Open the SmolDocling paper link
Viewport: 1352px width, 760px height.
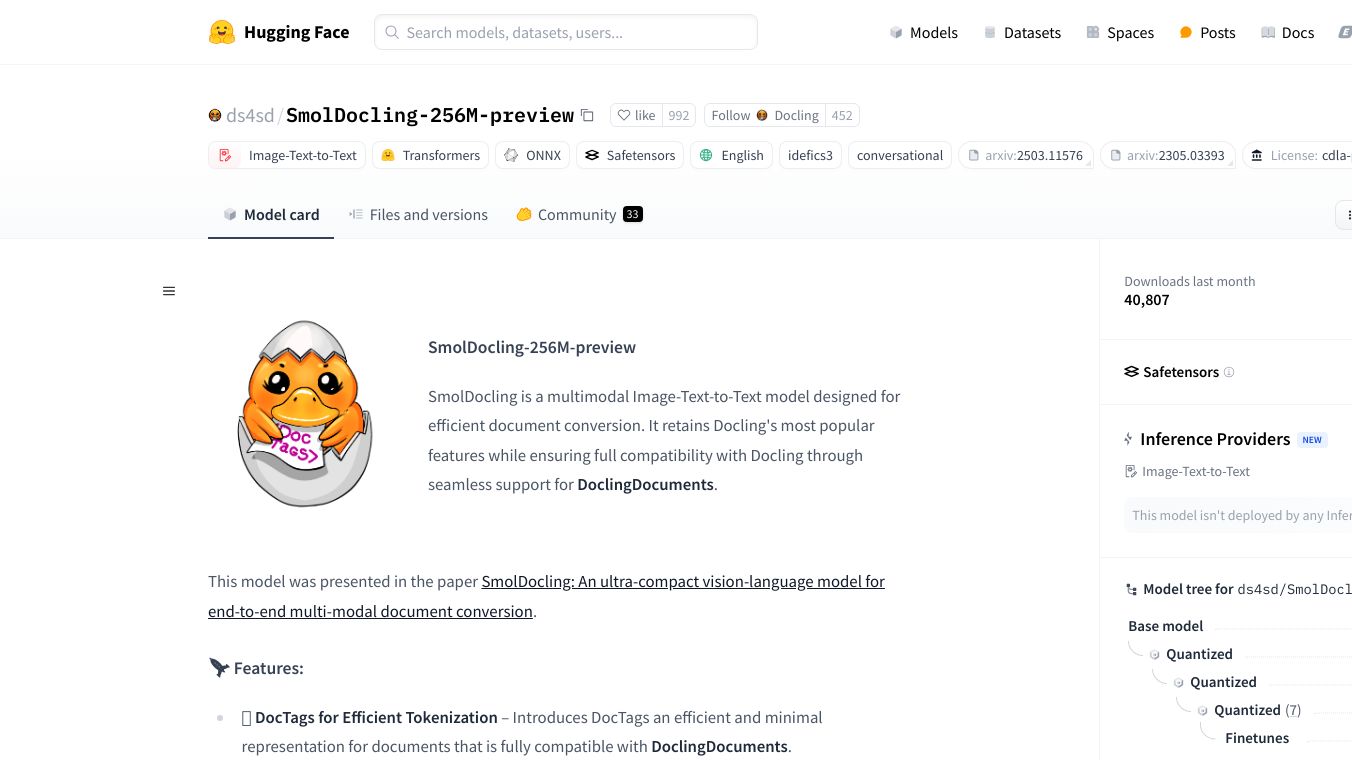point(683,581)
